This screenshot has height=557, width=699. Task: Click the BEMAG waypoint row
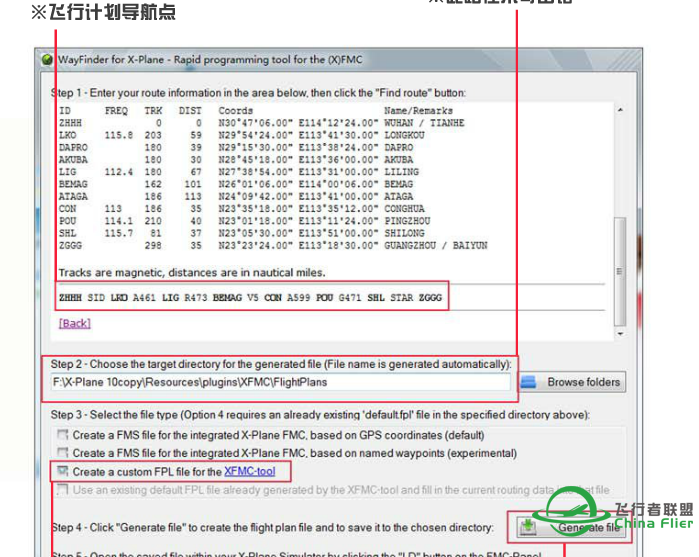(236, 184)
